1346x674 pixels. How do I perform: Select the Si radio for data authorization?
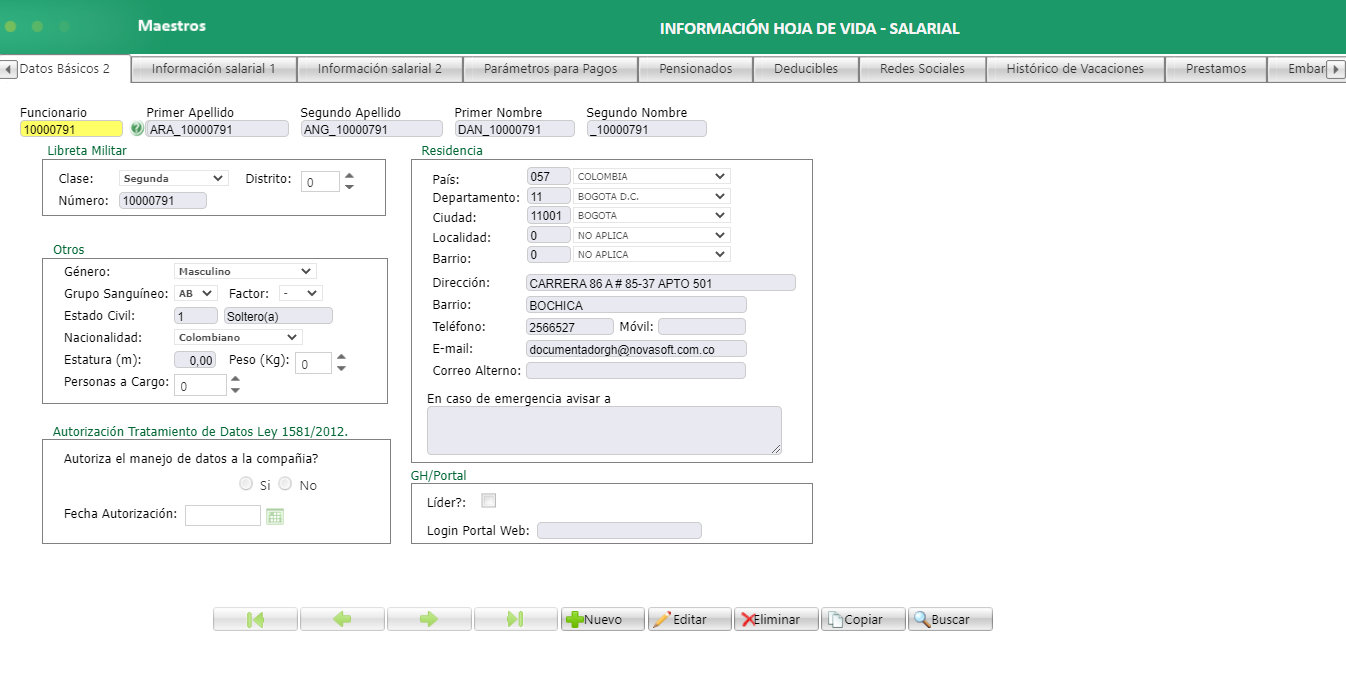click(246, 483)
